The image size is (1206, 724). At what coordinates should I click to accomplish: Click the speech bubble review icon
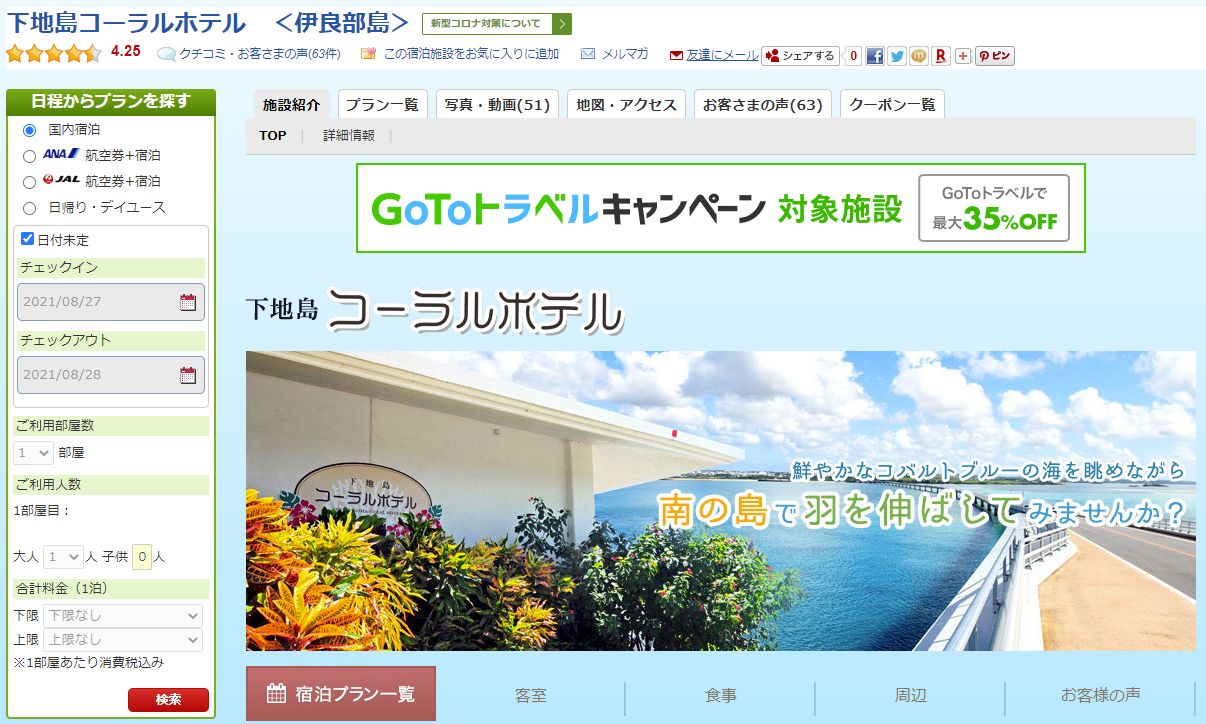167,54
